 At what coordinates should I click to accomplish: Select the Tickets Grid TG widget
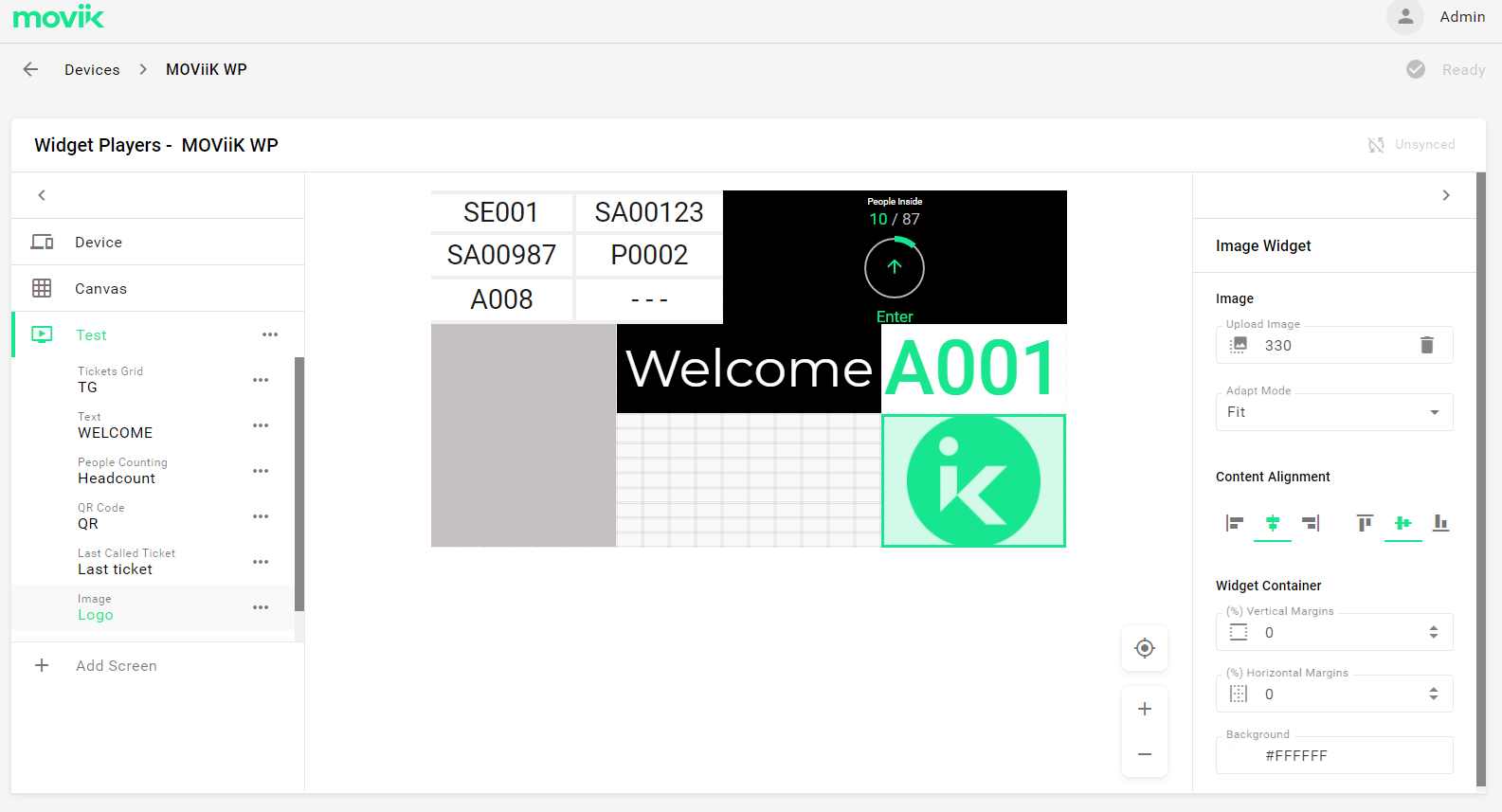pos(153,380)
